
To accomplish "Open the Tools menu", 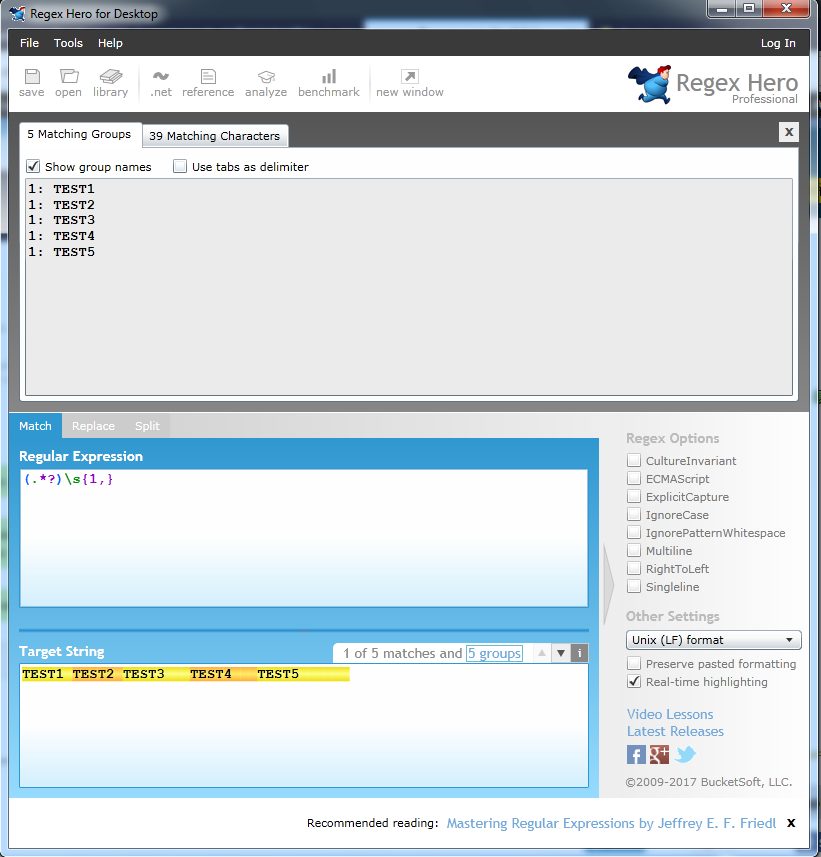I will 68,43.
